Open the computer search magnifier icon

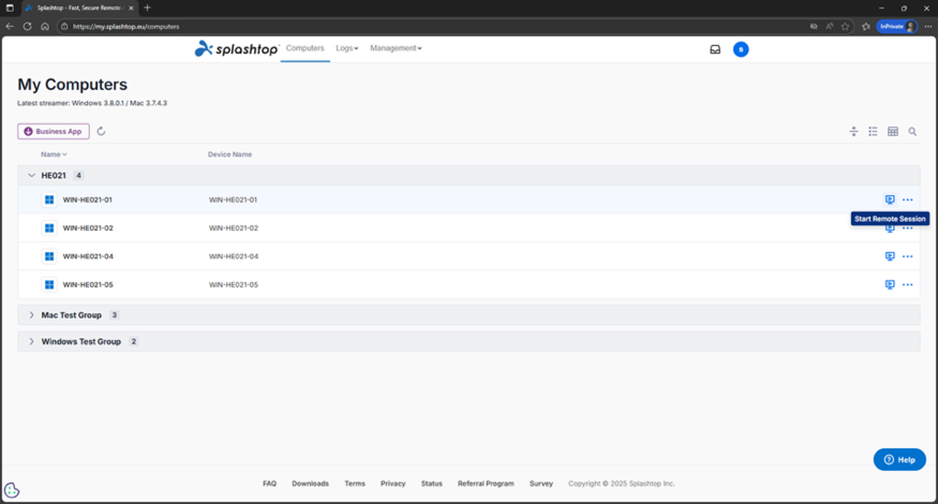[912, 131]
